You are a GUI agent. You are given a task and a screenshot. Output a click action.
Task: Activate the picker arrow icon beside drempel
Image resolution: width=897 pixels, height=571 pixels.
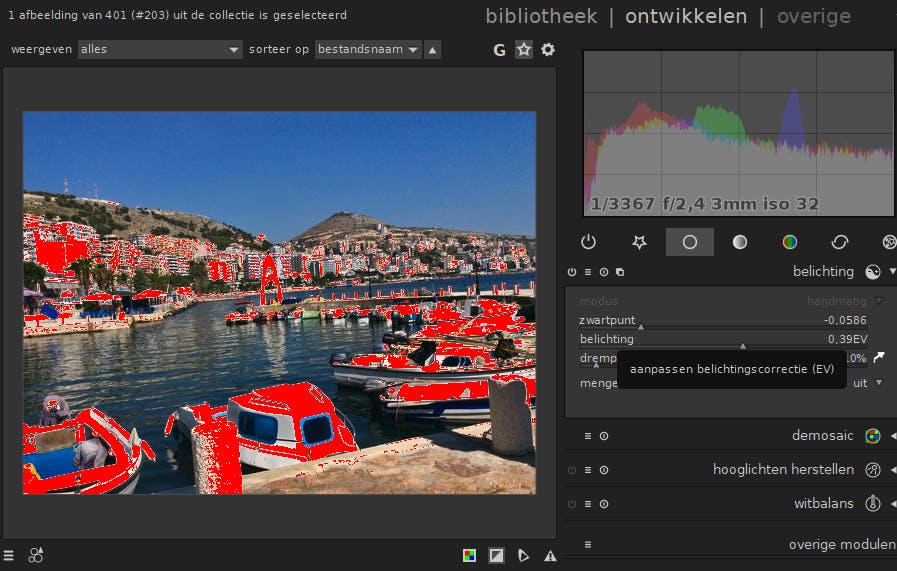(879, 357)
